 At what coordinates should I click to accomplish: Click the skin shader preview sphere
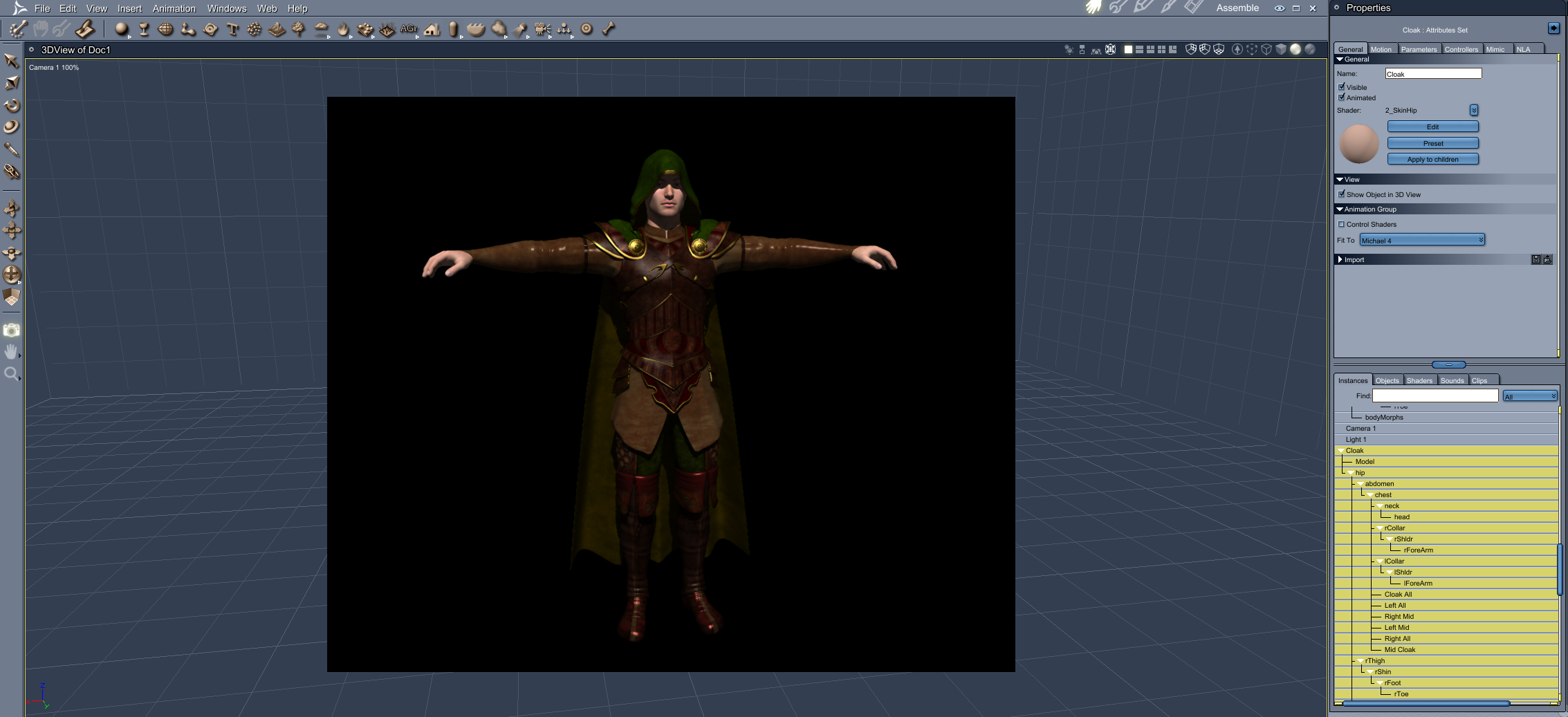coord(1358,144)
